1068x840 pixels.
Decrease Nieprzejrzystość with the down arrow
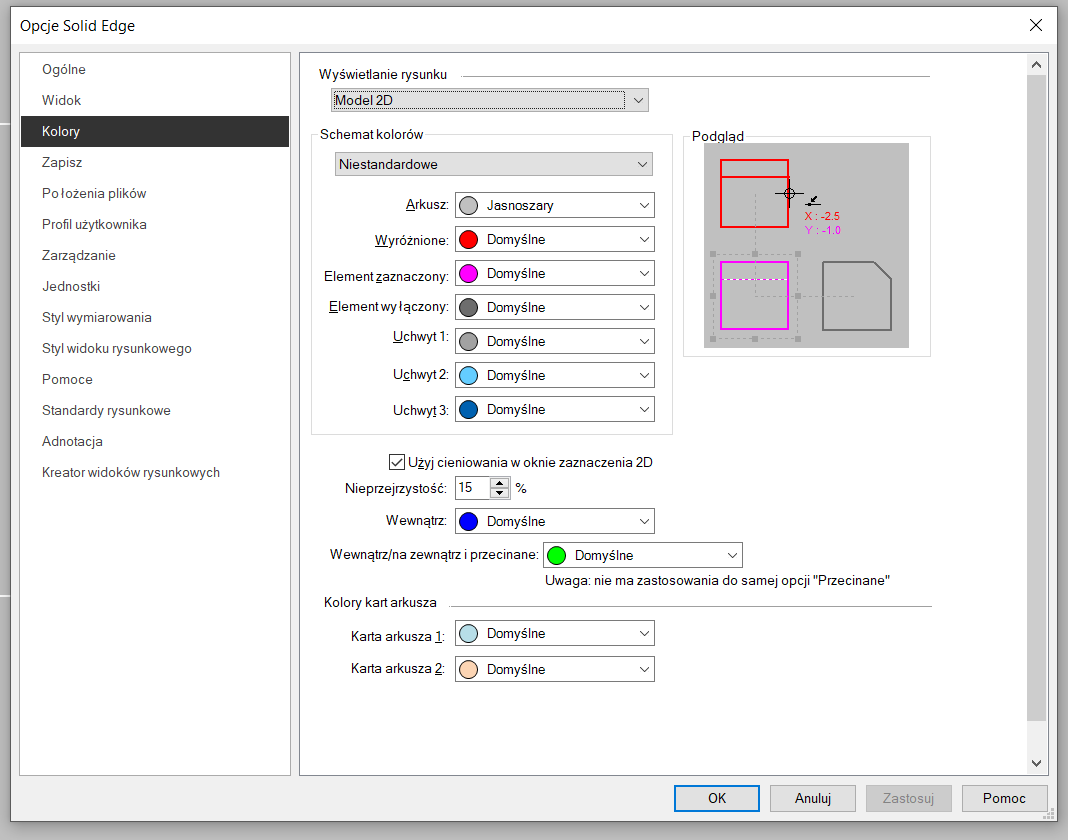pos(499,493)
